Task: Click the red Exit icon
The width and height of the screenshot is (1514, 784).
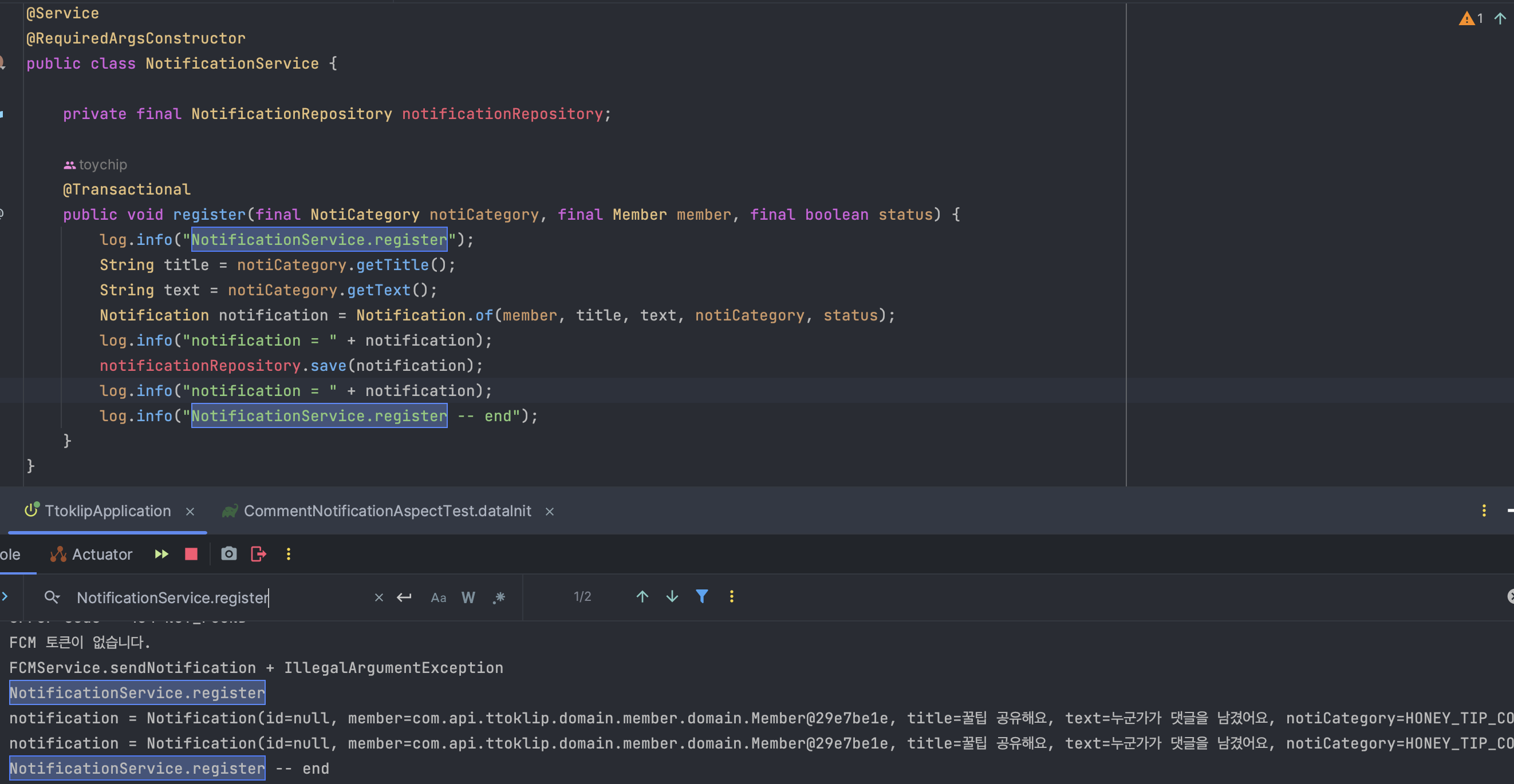Action: coord(259,554)
